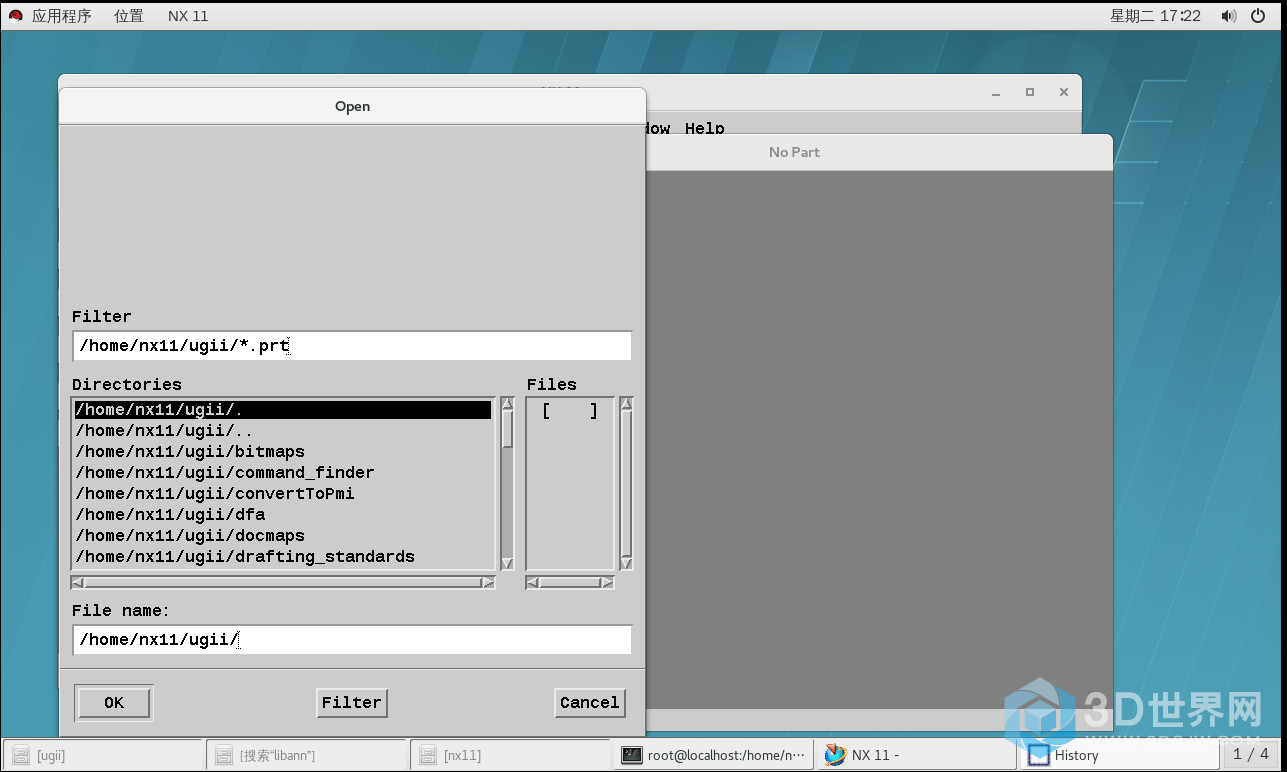Select the dfa directory

[x=283, y=515]
